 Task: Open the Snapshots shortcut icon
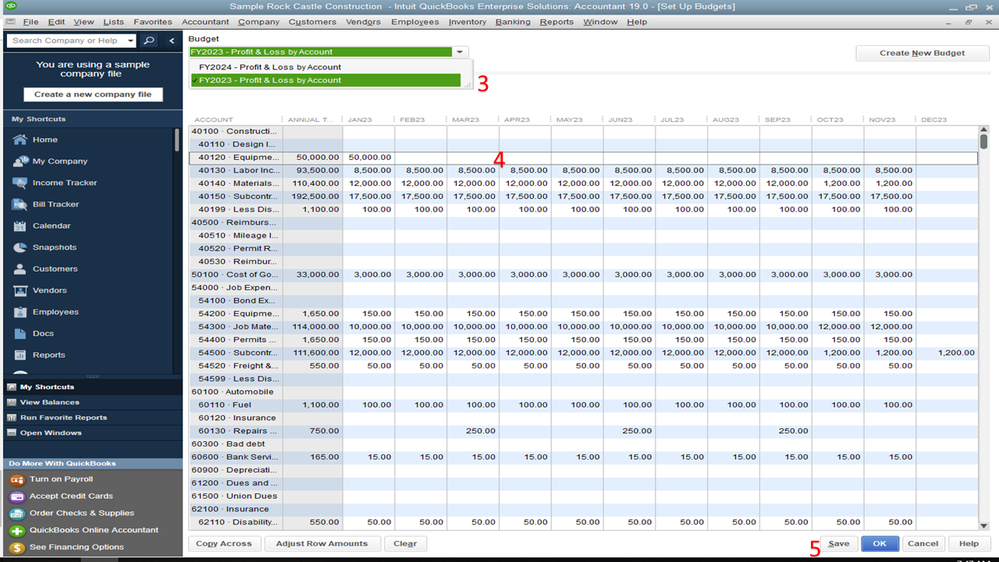[19, 247]
